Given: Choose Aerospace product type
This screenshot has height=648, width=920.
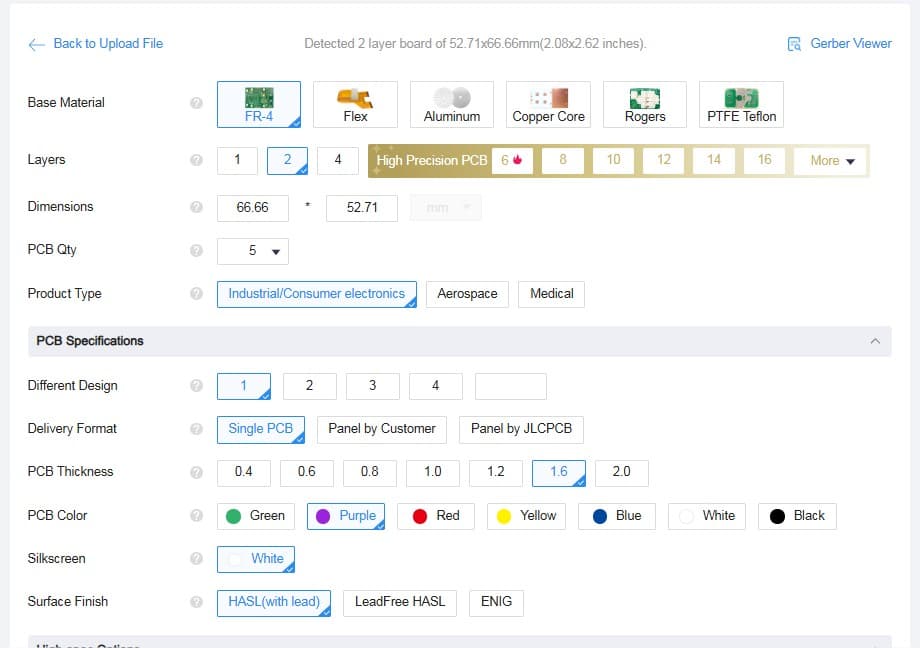Looking at the screenshot, I should 468,294.
